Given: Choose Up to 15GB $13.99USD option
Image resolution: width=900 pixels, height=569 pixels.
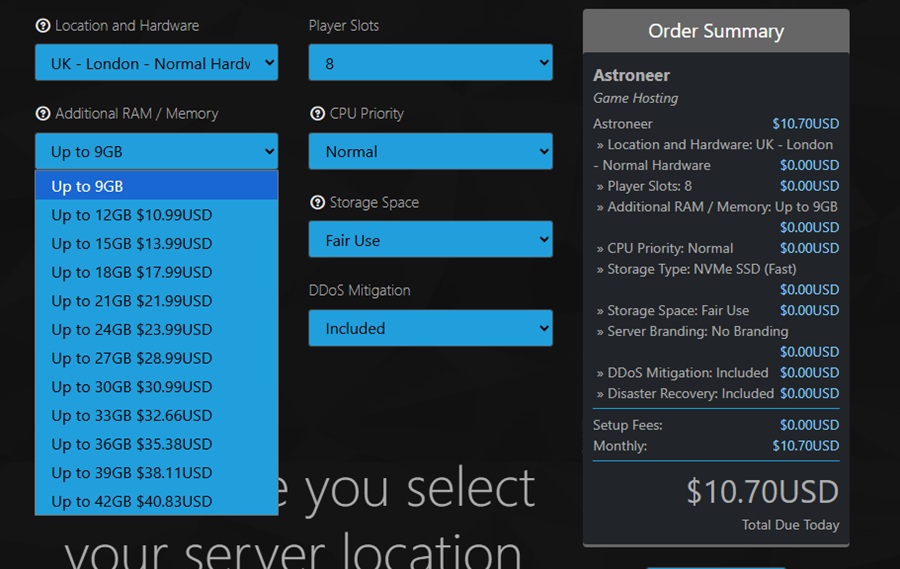Looking at the screenshot, I should click(x=156, y=243).
